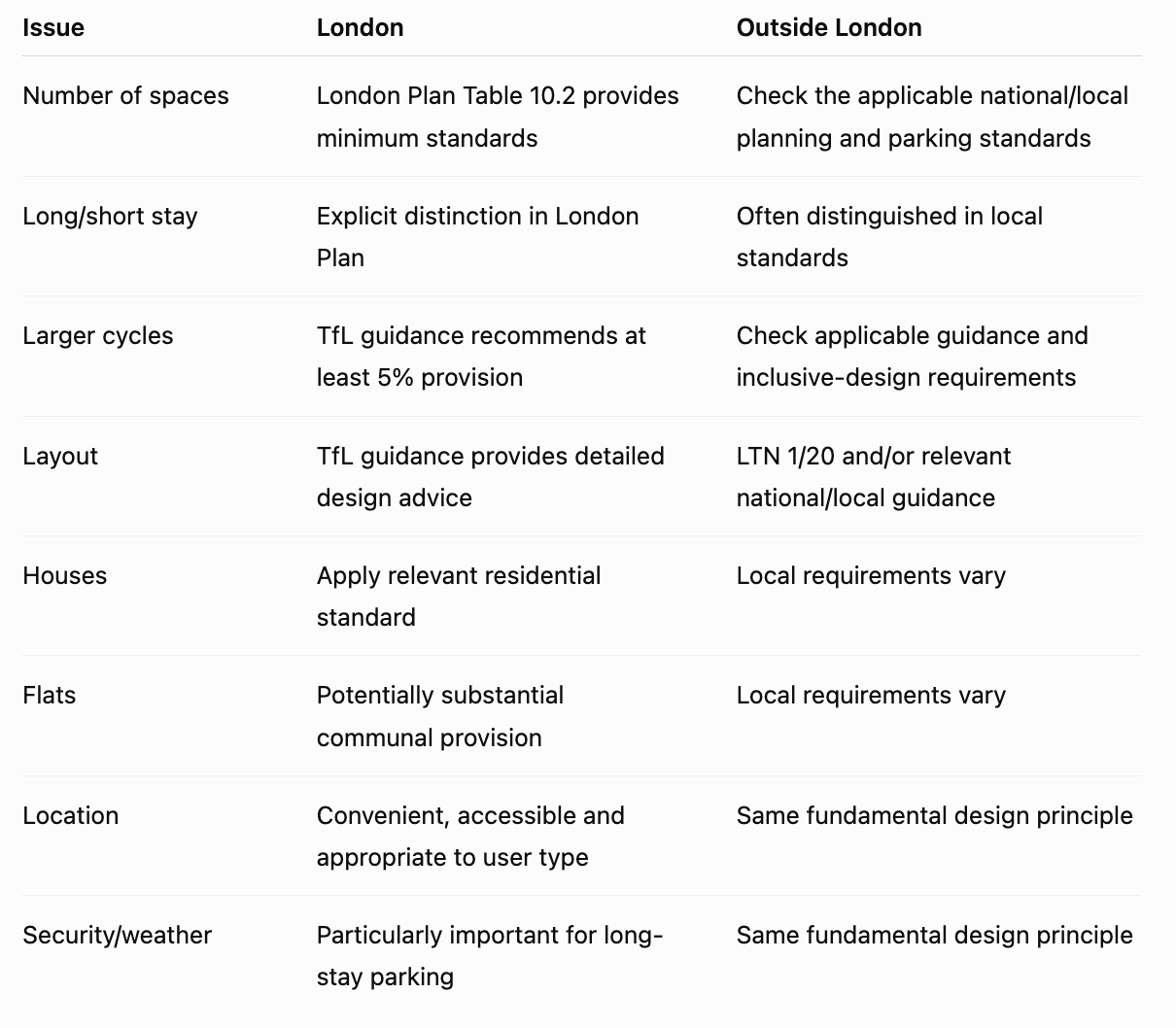Image resolution: width=1176 pixels, height=1028 pixels.
Task: Select the TfL 5% provision cell
Action: click(481, 356)
